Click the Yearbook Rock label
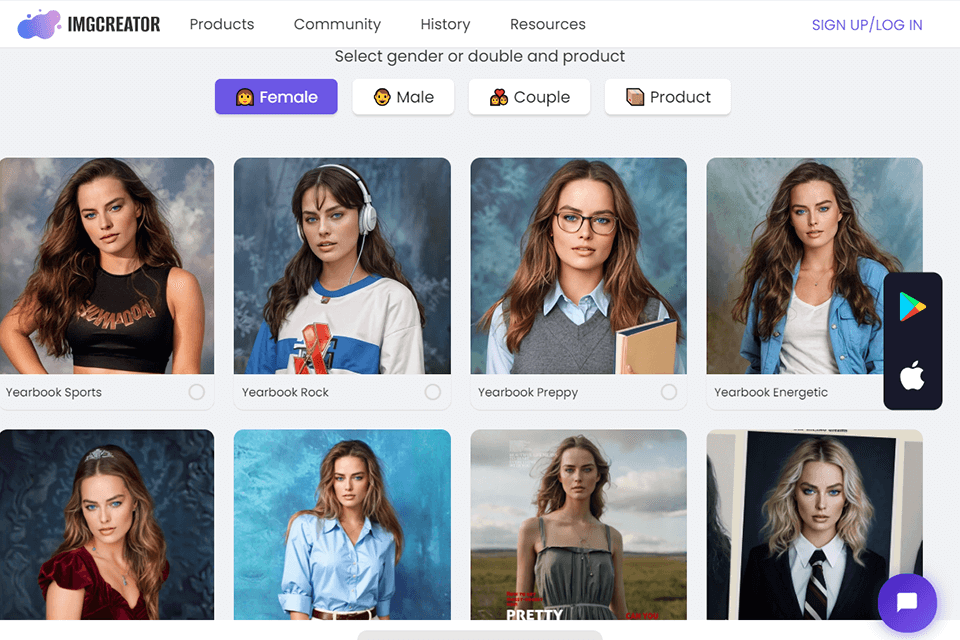 tap(285, 392)
